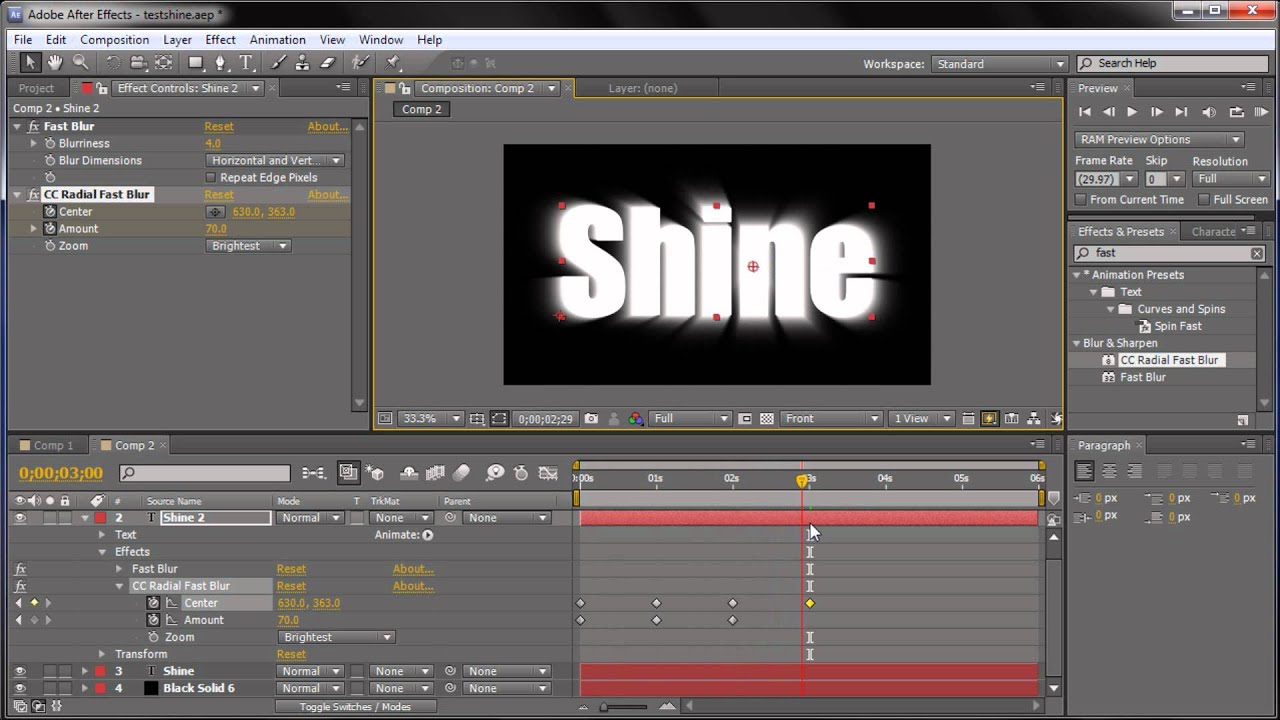
Task: Enable Motion Blur for timeline
Action: [x=461, y=473]
